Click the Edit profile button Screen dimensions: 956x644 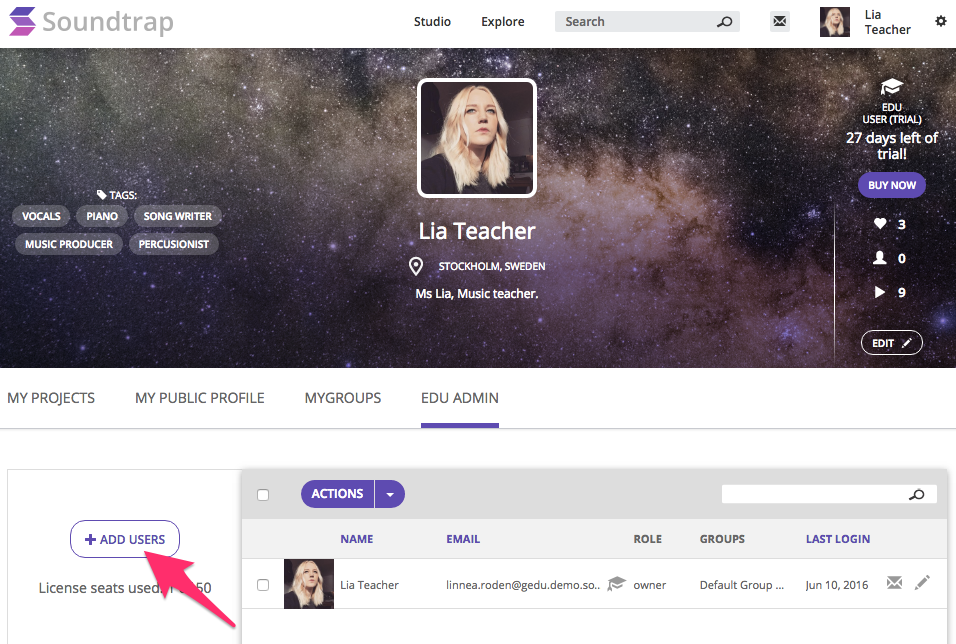(x=891, y=343)
